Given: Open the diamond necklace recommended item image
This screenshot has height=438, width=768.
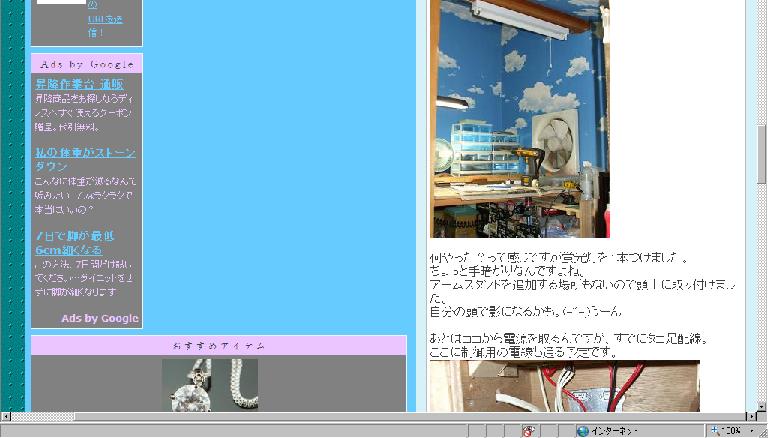Looking at the screenshot, I should 210,385.
